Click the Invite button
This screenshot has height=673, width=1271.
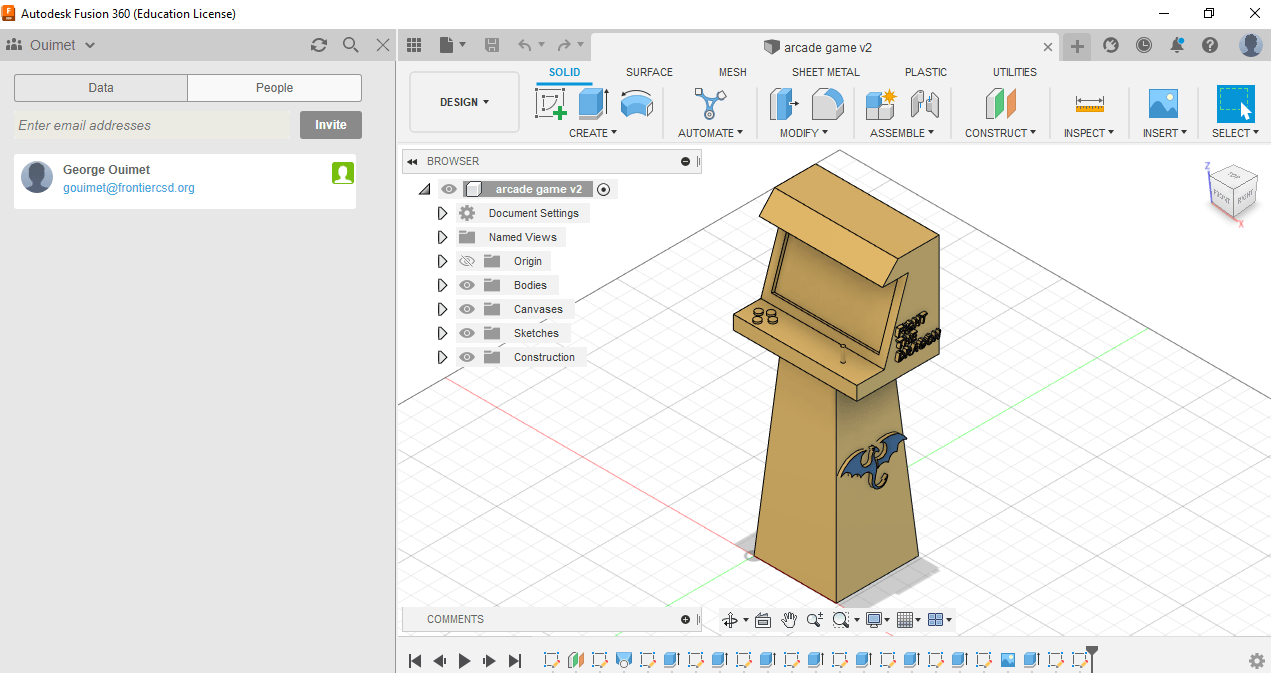(331, 125)
